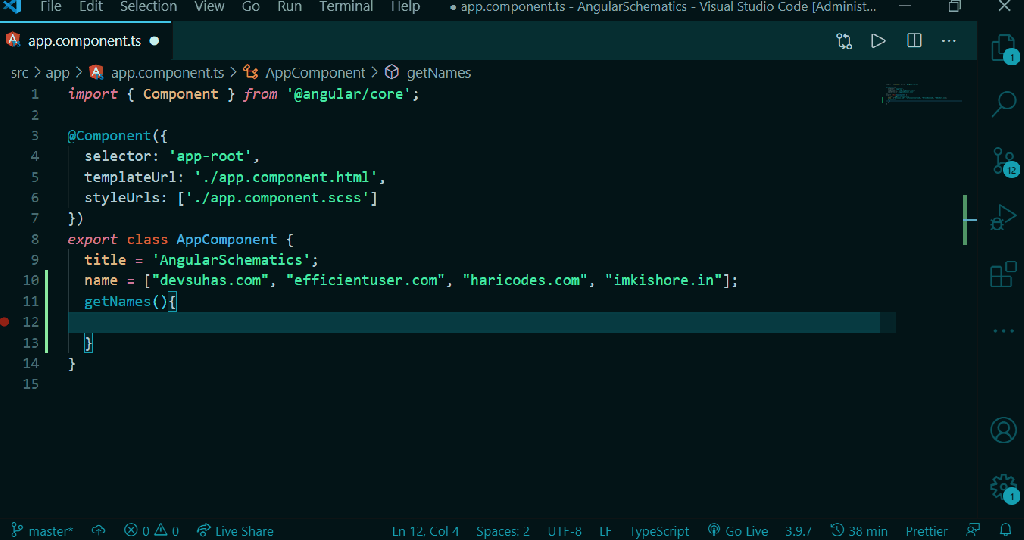Click the Live Share status bar button
This screenshot has width=1024, height=540.
point(235,531)
